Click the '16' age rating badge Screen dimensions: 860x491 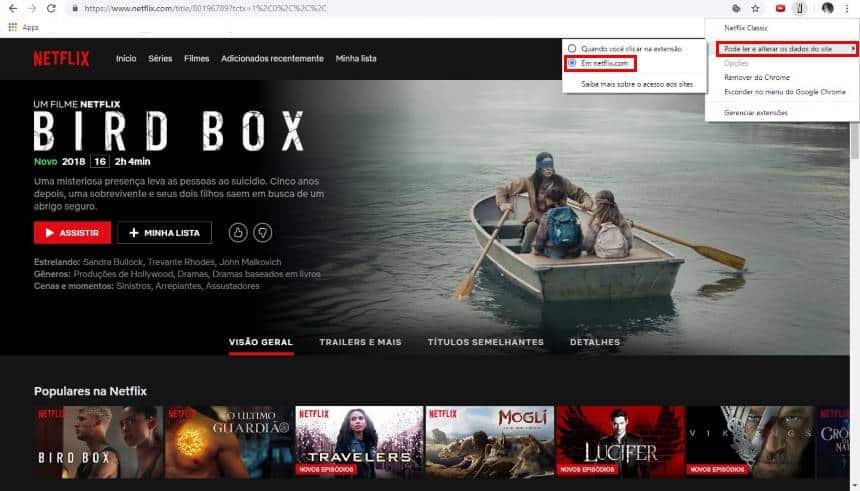pos(100,161)
